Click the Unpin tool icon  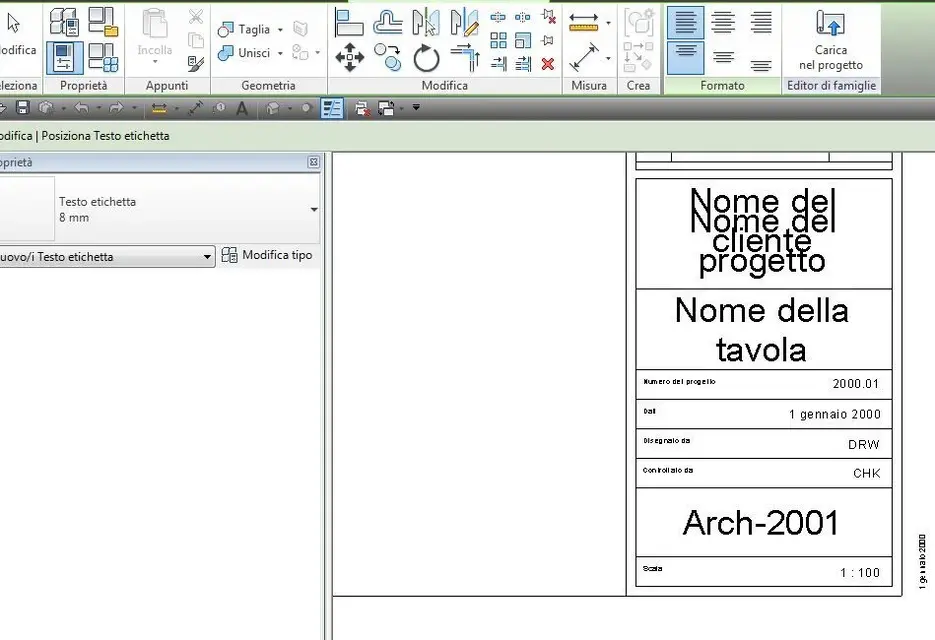(x=549, y=17)
